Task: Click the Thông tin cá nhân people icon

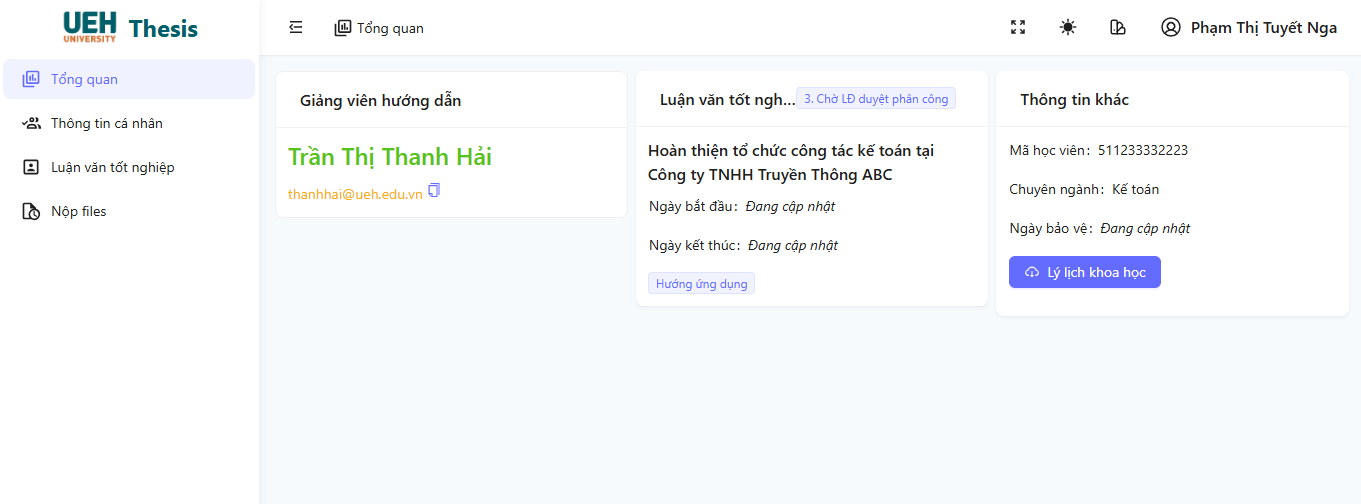Action: pos(31,123)
